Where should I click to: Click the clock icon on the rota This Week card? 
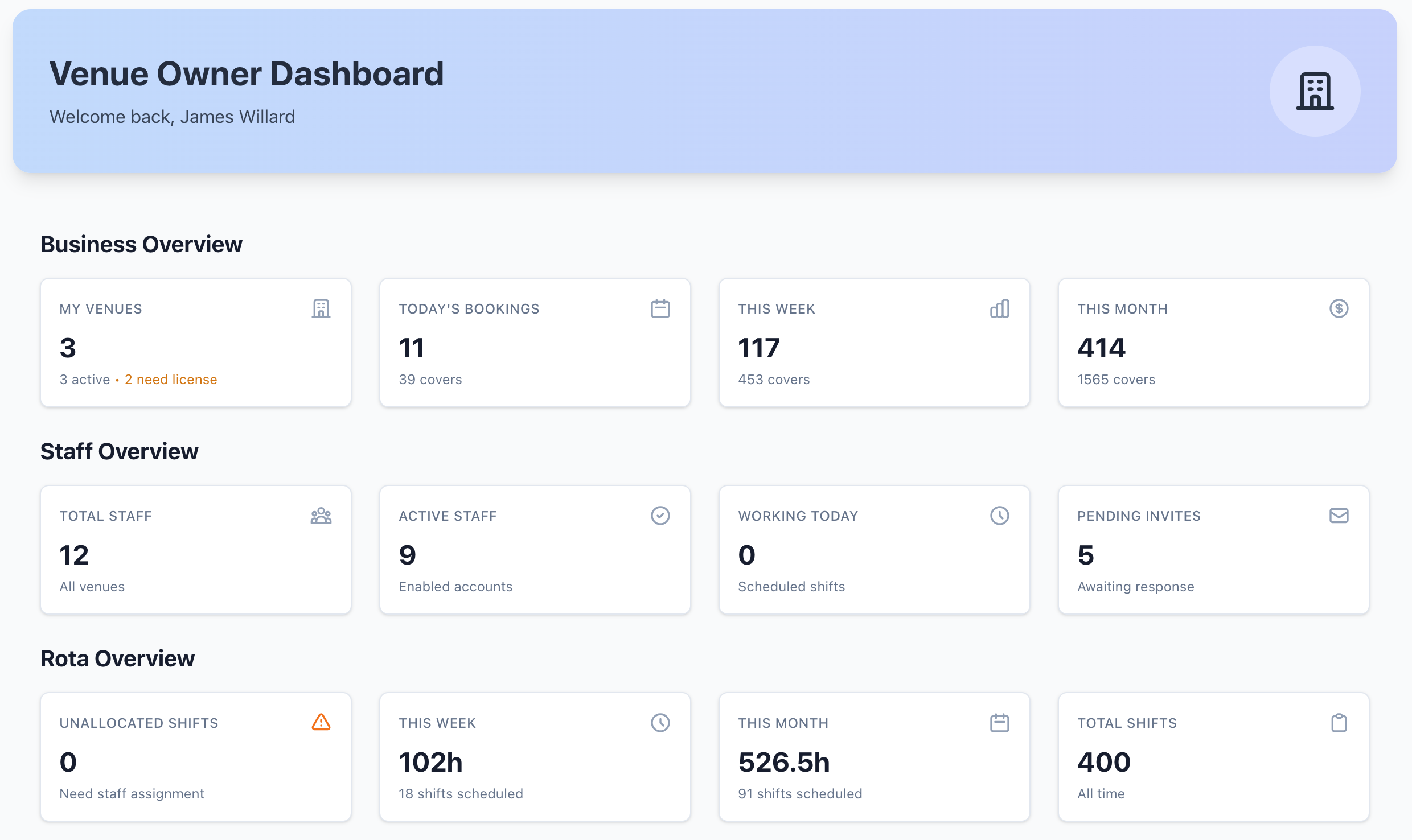click(x=660, y=722)
